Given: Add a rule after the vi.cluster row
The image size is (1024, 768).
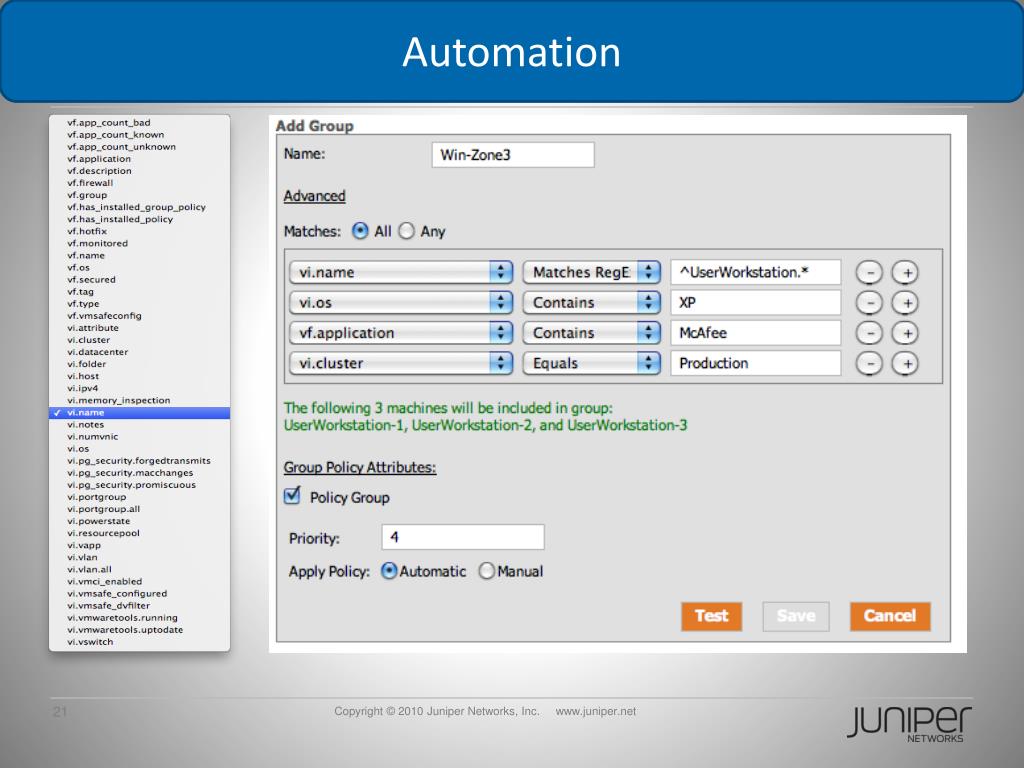Looking at the screenshot, I should tap(904, 364).
